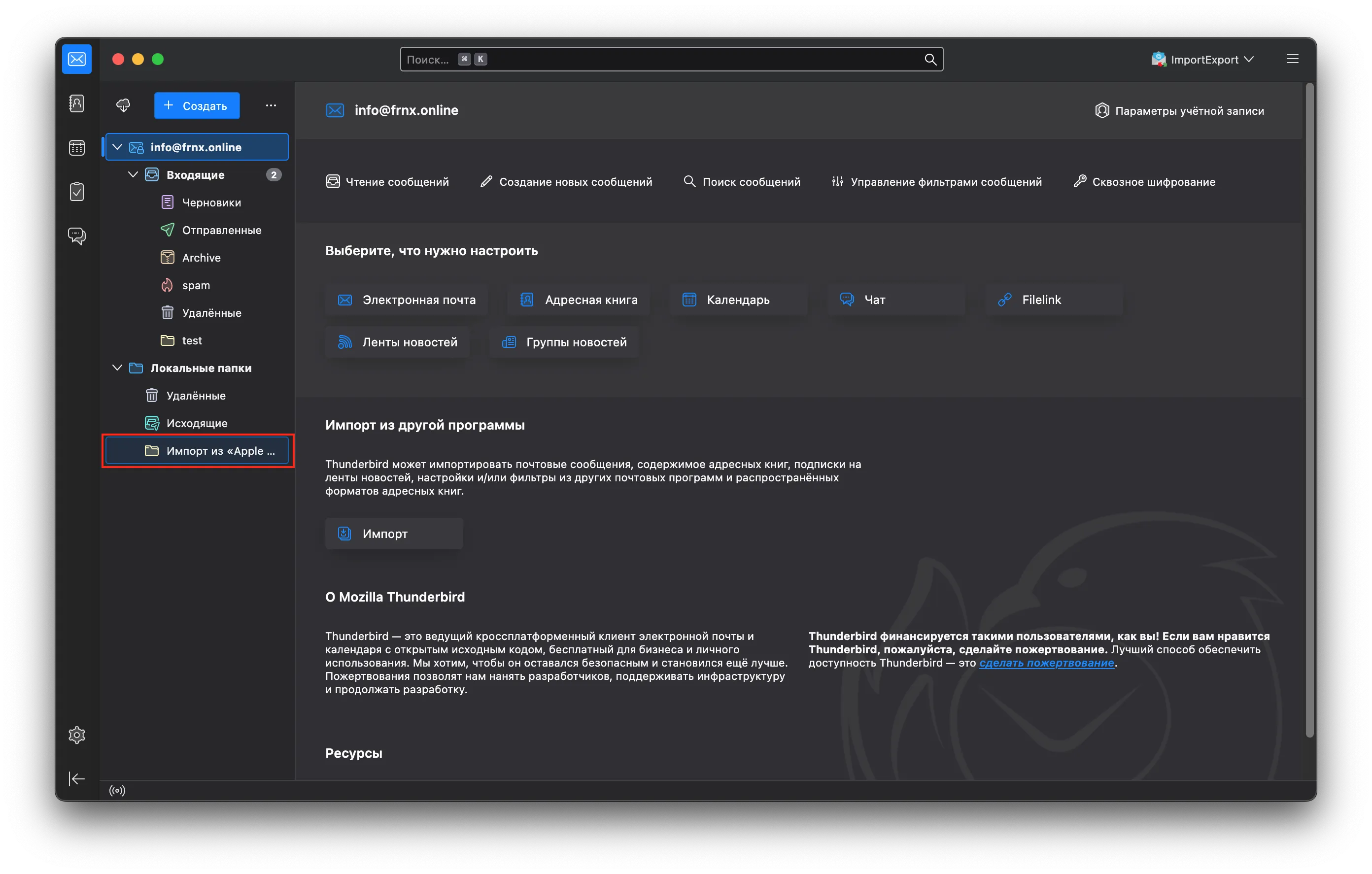Viewport: 1372px width, 874px height.
Task: Collapse the info@frnx.online account tree
Action: (x=117, y=147)
